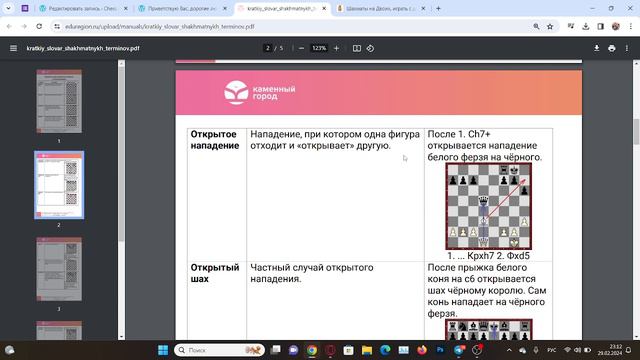Click the document vertical scrollbar thumb
Image resolution: width=640 pixels, height=360 pixels.
(636, 131)
